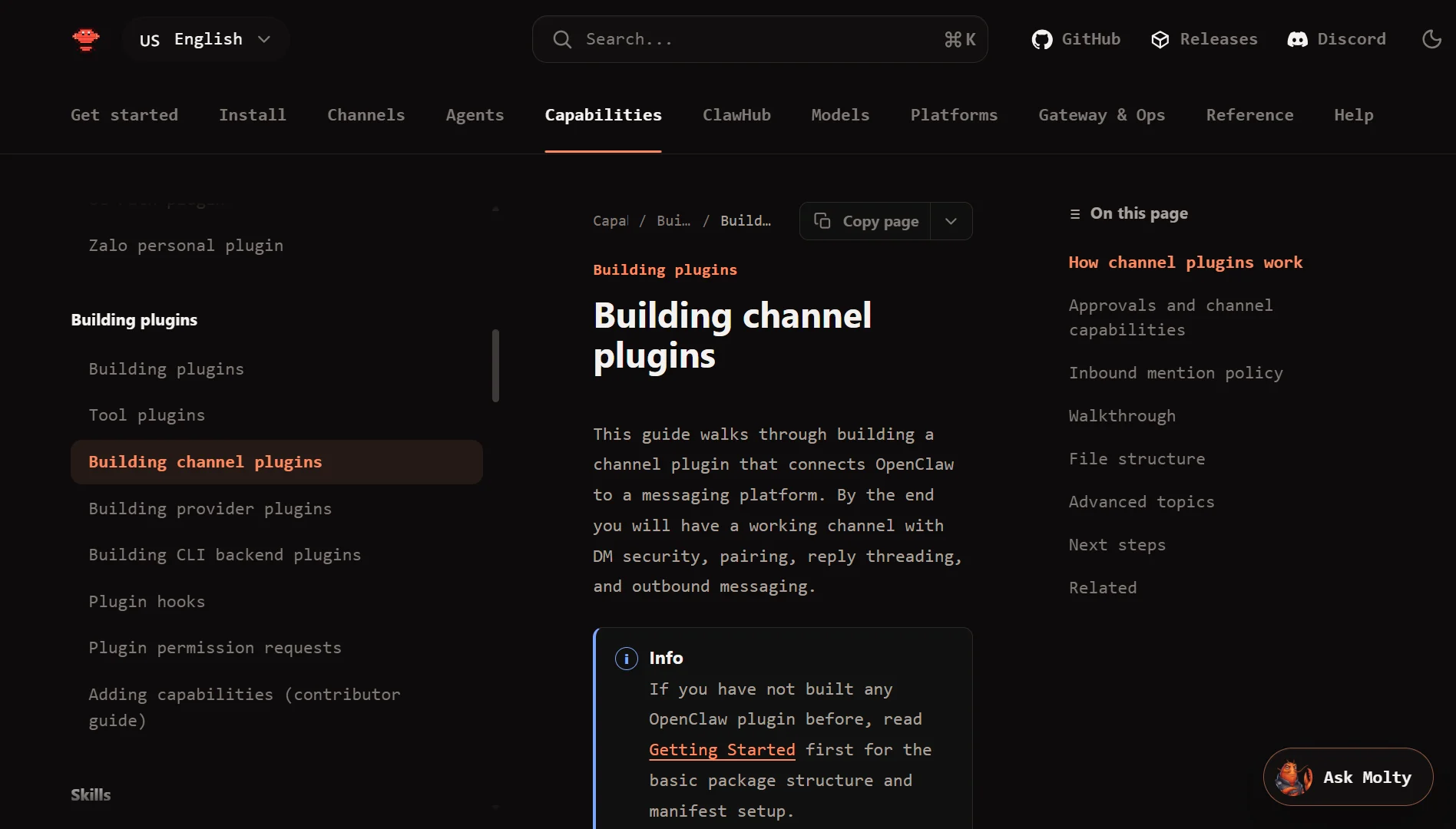Image resolution: width=1456 pixels, height=829 pixels.
Task: Click the Capal breadcrumb link
Action: [611, 221]
